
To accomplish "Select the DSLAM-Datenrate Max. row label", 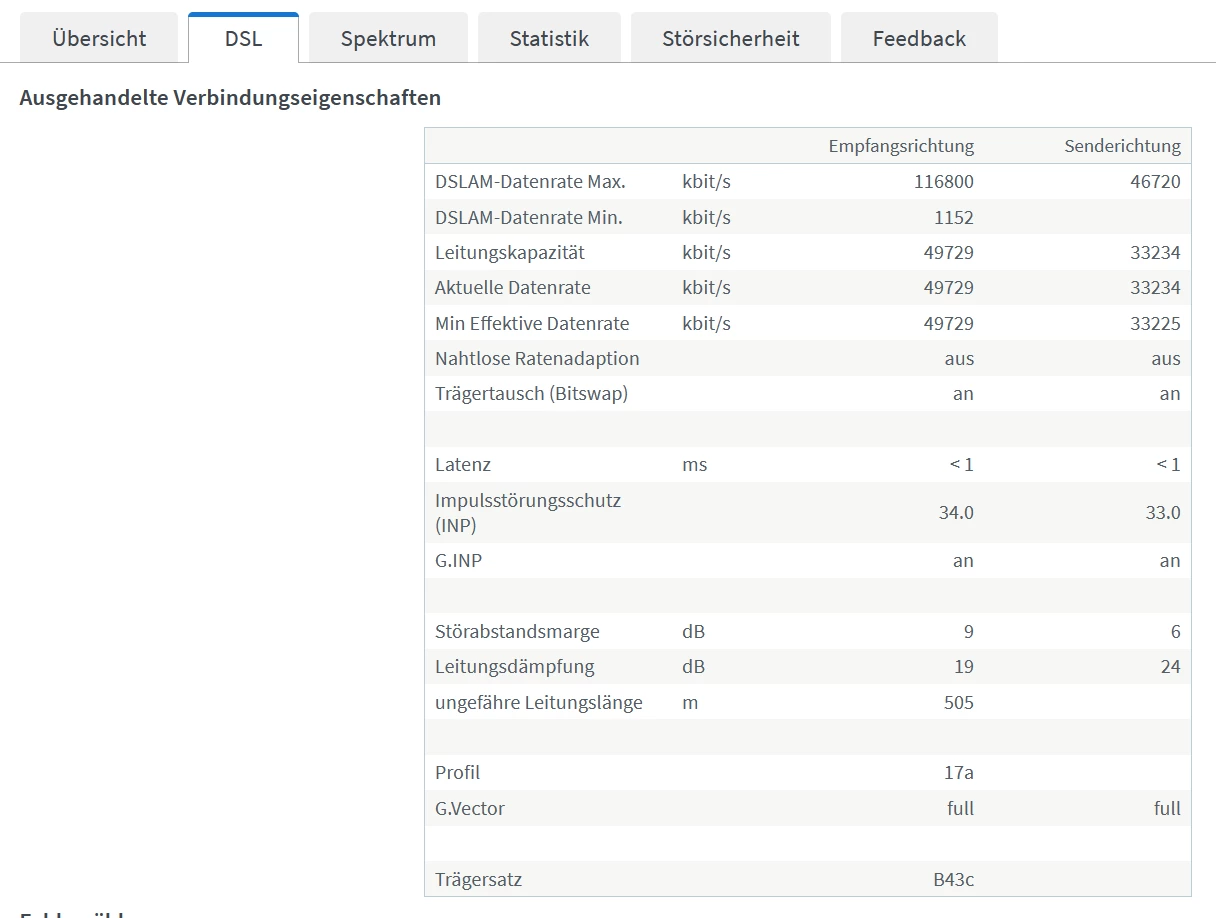I will 530,182.
